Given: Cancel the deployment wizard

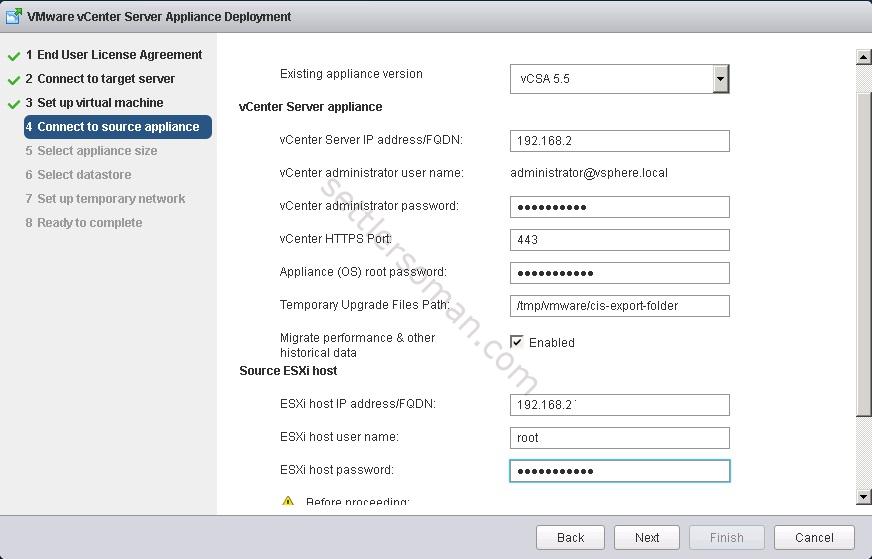Looking at the screenshot, I should [x=814, y=537].
